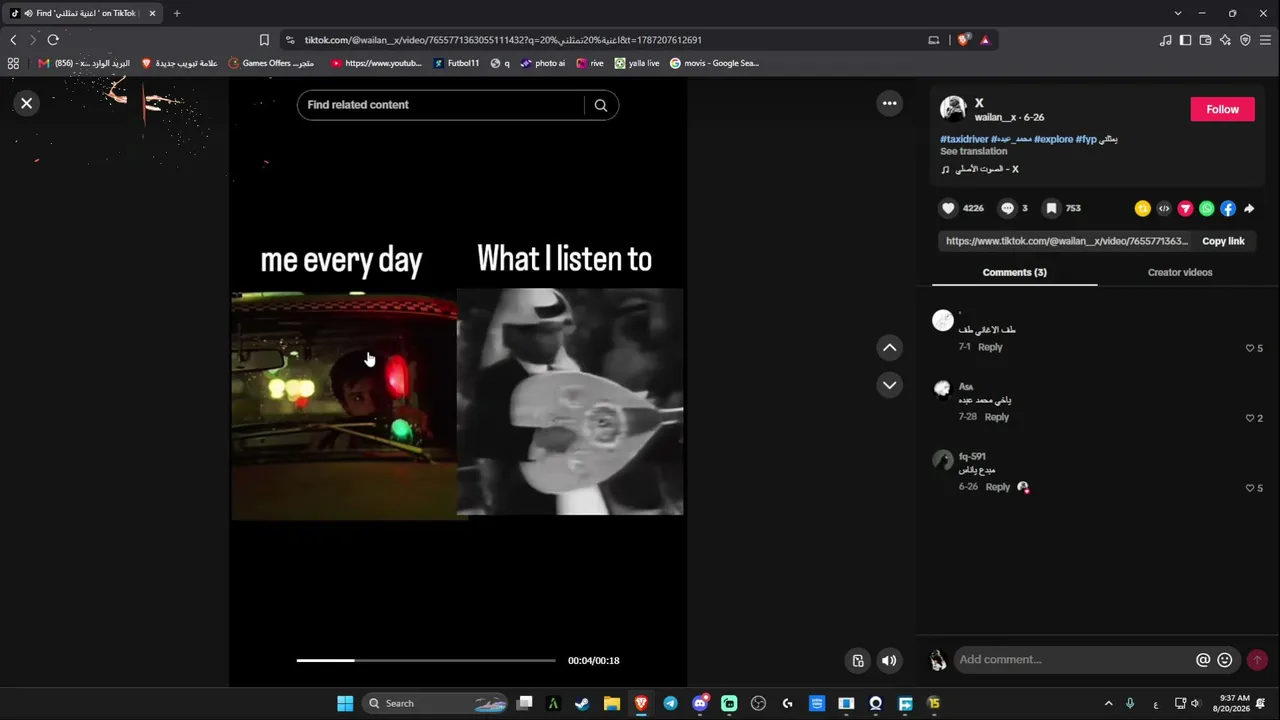Screen dimensions: 1280x720
Task: Close the TikTok video viewer
Action: pos(27,103)
